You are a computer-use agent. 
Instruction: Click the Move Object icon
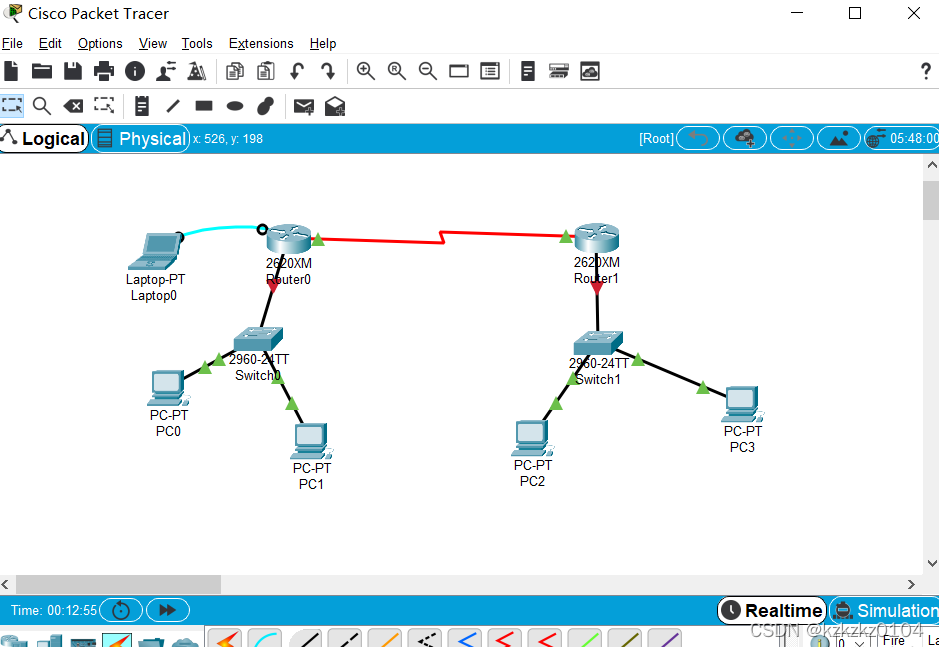coord(792,138)
